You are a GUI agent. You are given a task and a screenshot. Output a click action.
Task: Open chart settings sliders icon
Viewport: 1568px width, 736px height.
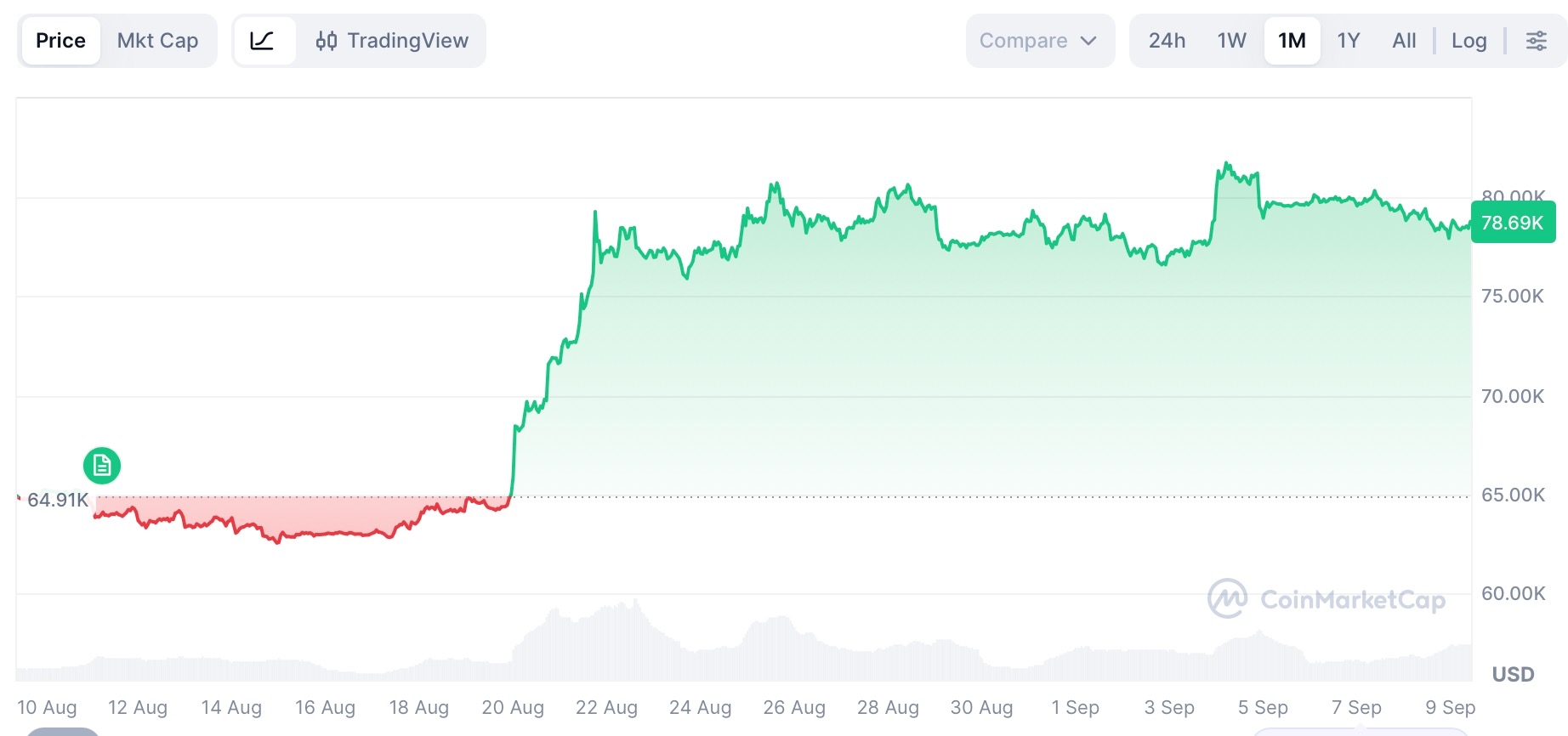(1536, 41)
